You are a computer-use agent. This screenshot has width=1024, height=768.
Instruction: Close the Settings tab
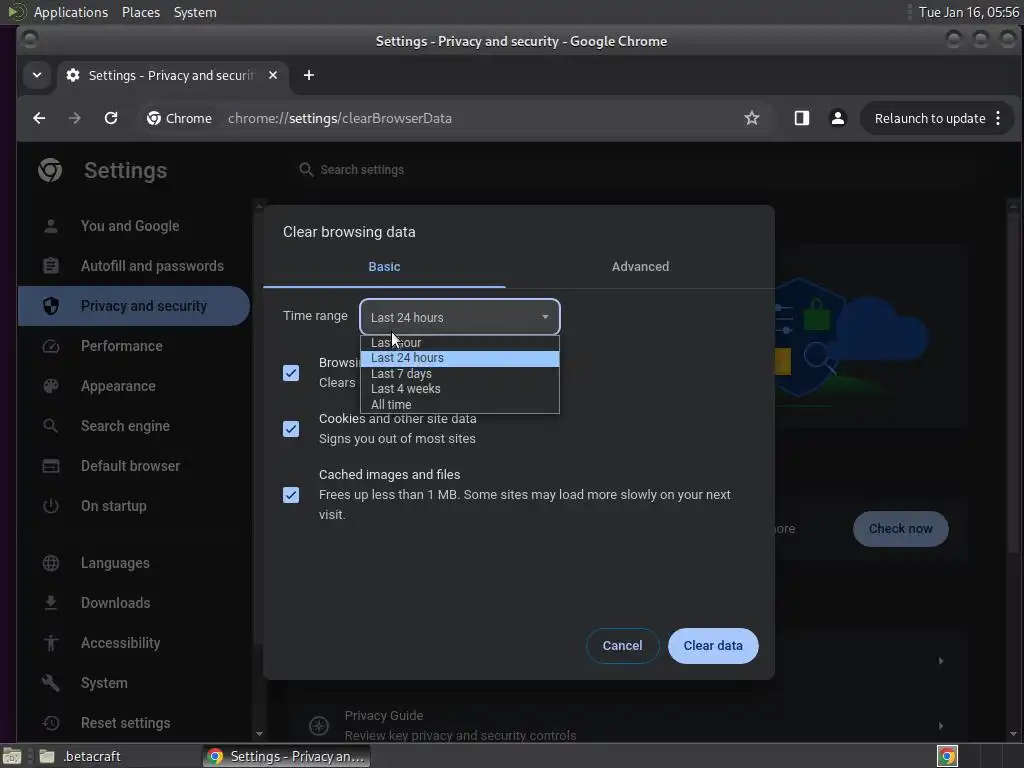(x=273, y=75)
